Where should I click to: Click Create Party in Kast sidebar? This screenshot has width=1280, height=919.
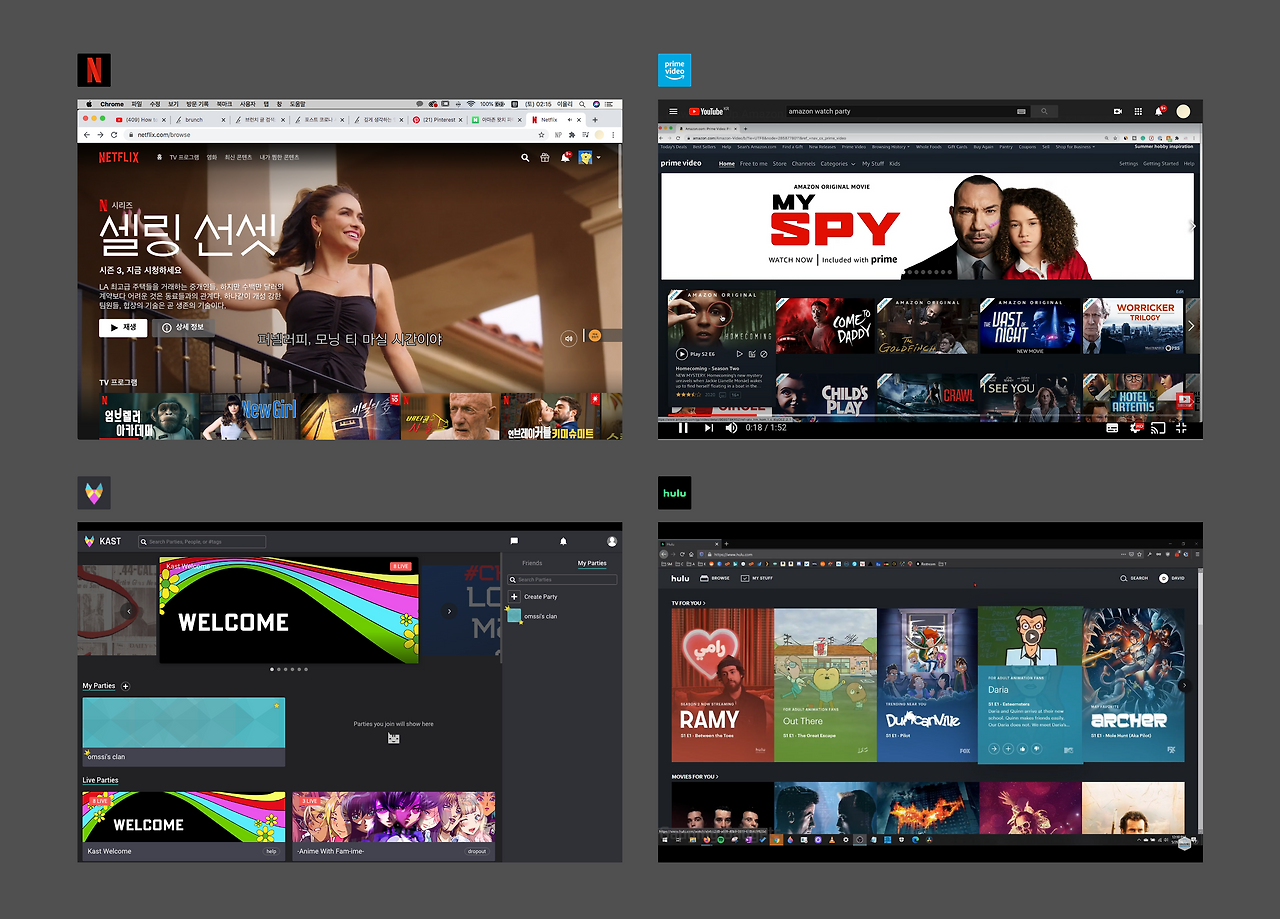pos(534,597)
